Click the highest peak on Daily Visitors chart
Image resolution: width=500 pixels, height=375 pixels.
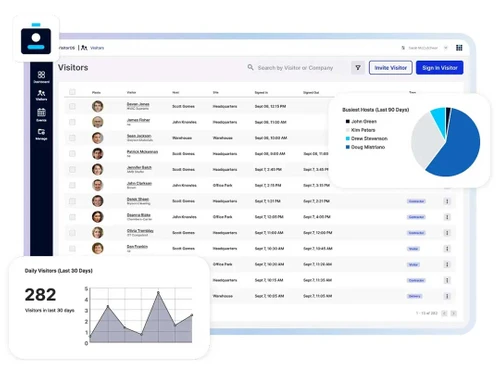point(158,292)
